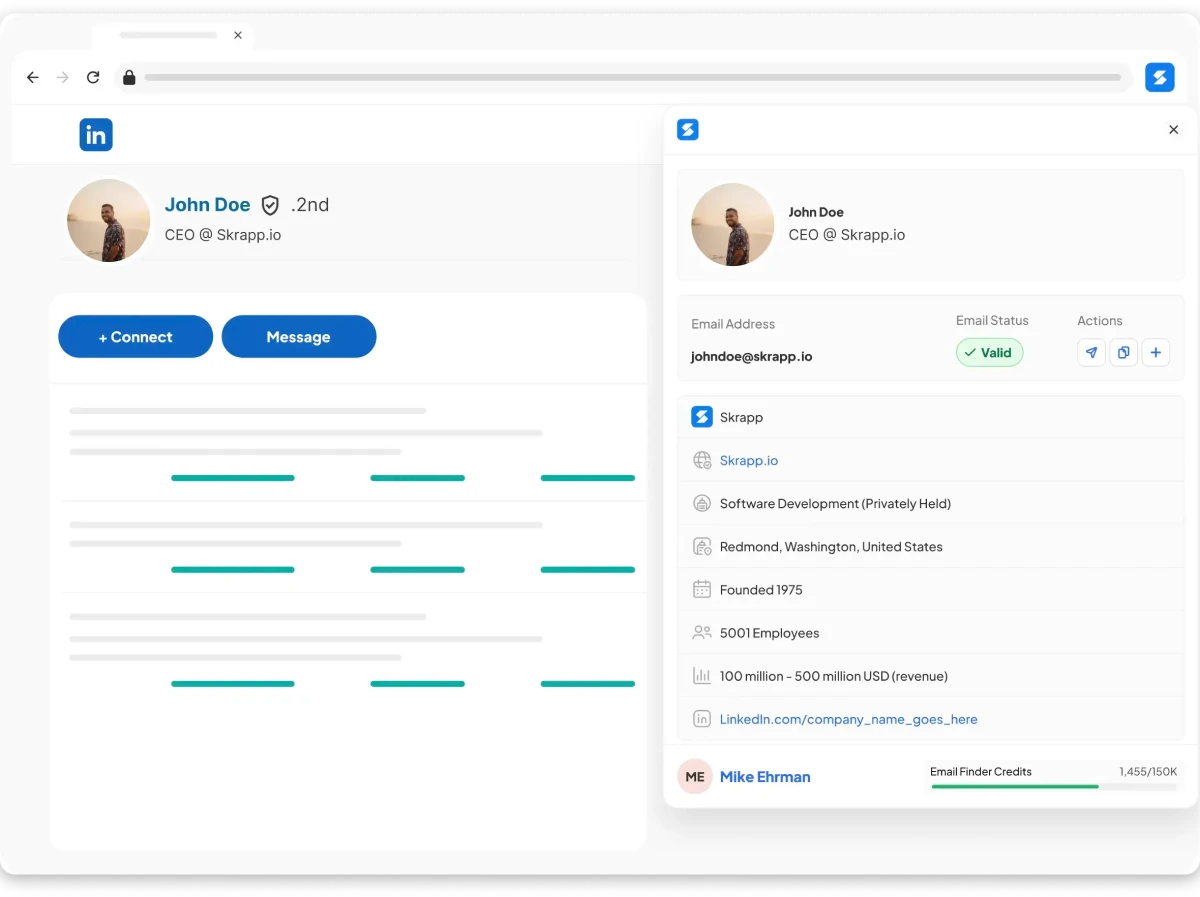Click the browser back arrow
The height and width of the screenshot is (897, 1200).
33,77
